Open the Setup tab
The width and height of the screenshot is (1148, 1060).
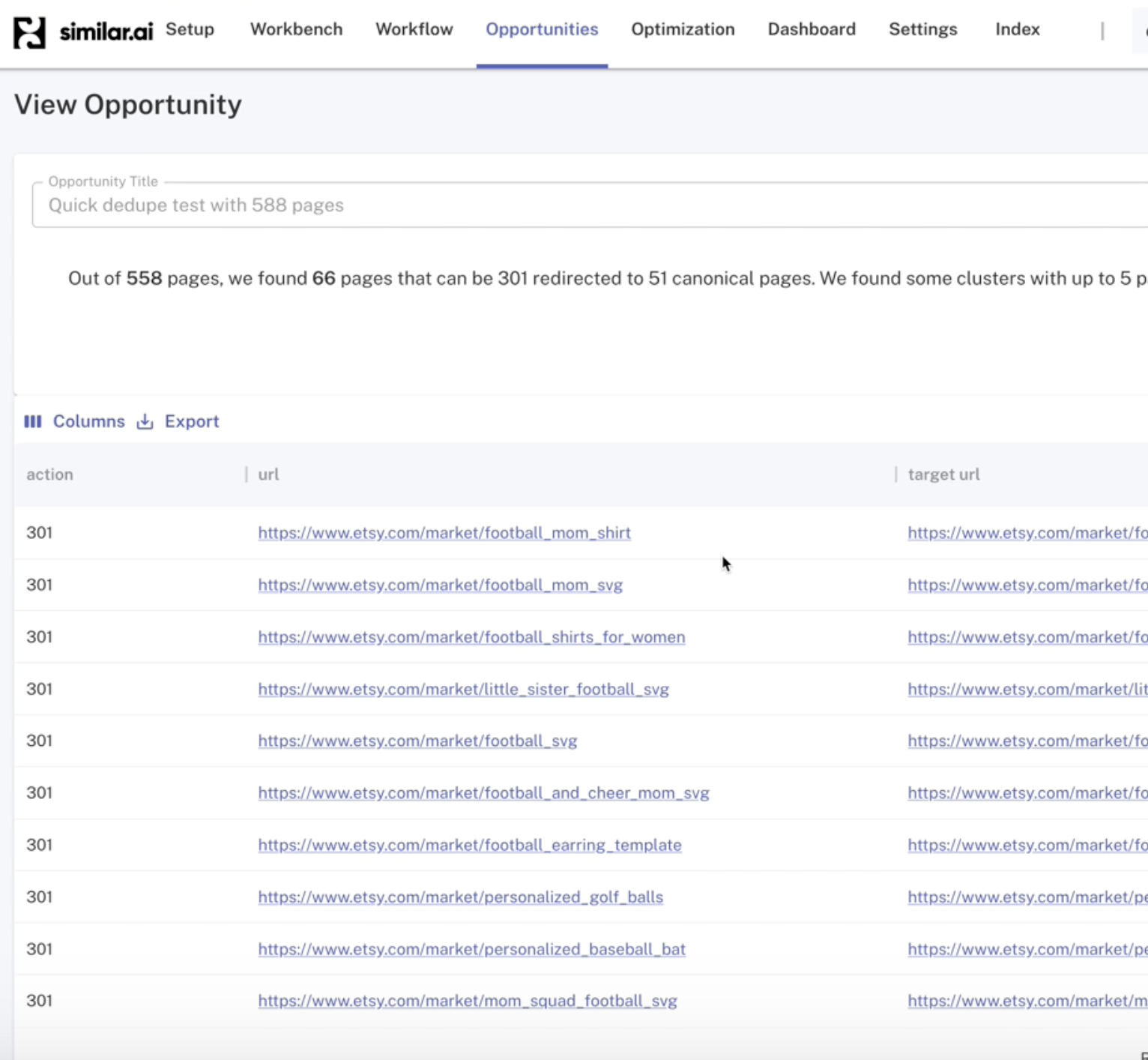pos(190,29)
